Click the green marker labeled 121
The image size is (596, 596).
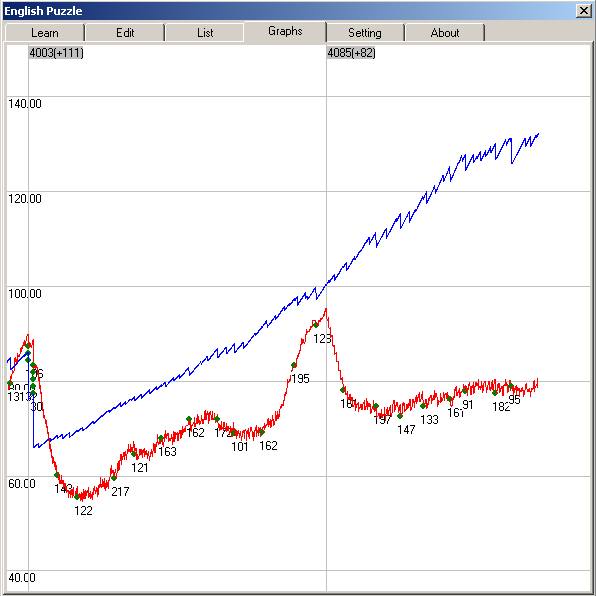(x=133, y=454)
